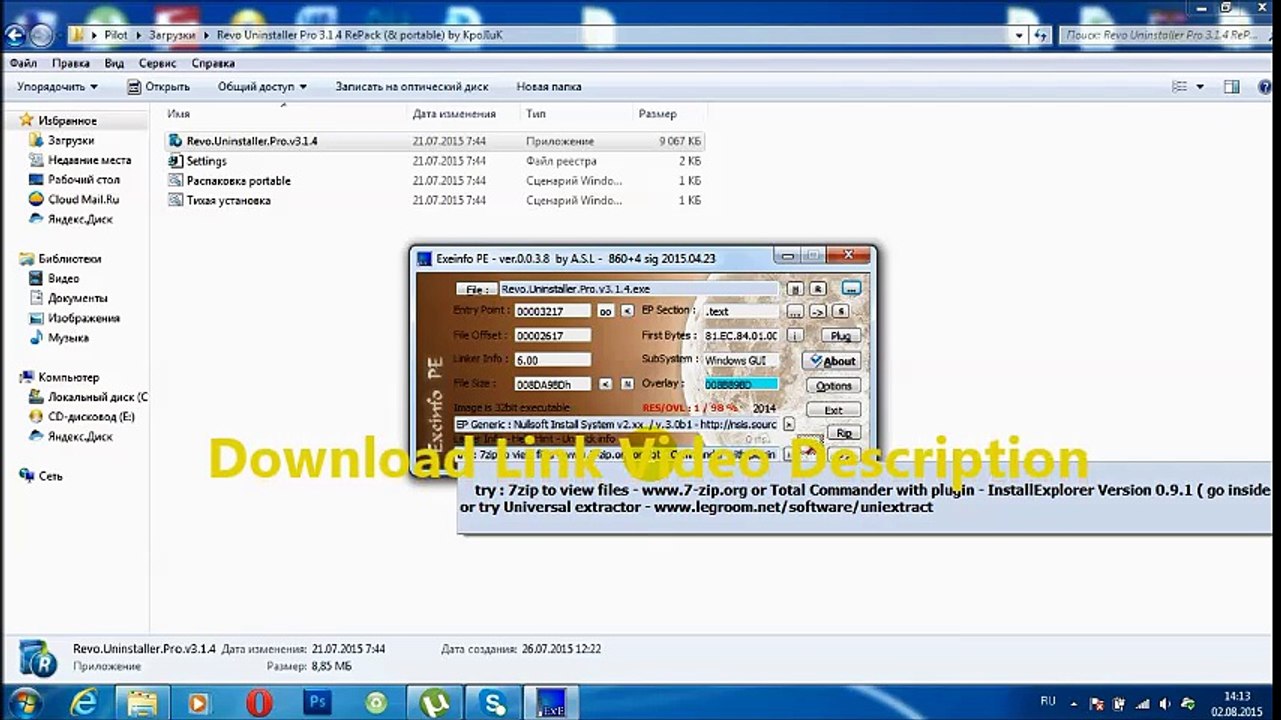1281x720 pixels.
Task: Expand the breadcrumb arrow after Загрузки
Action: tap(206, 34)
